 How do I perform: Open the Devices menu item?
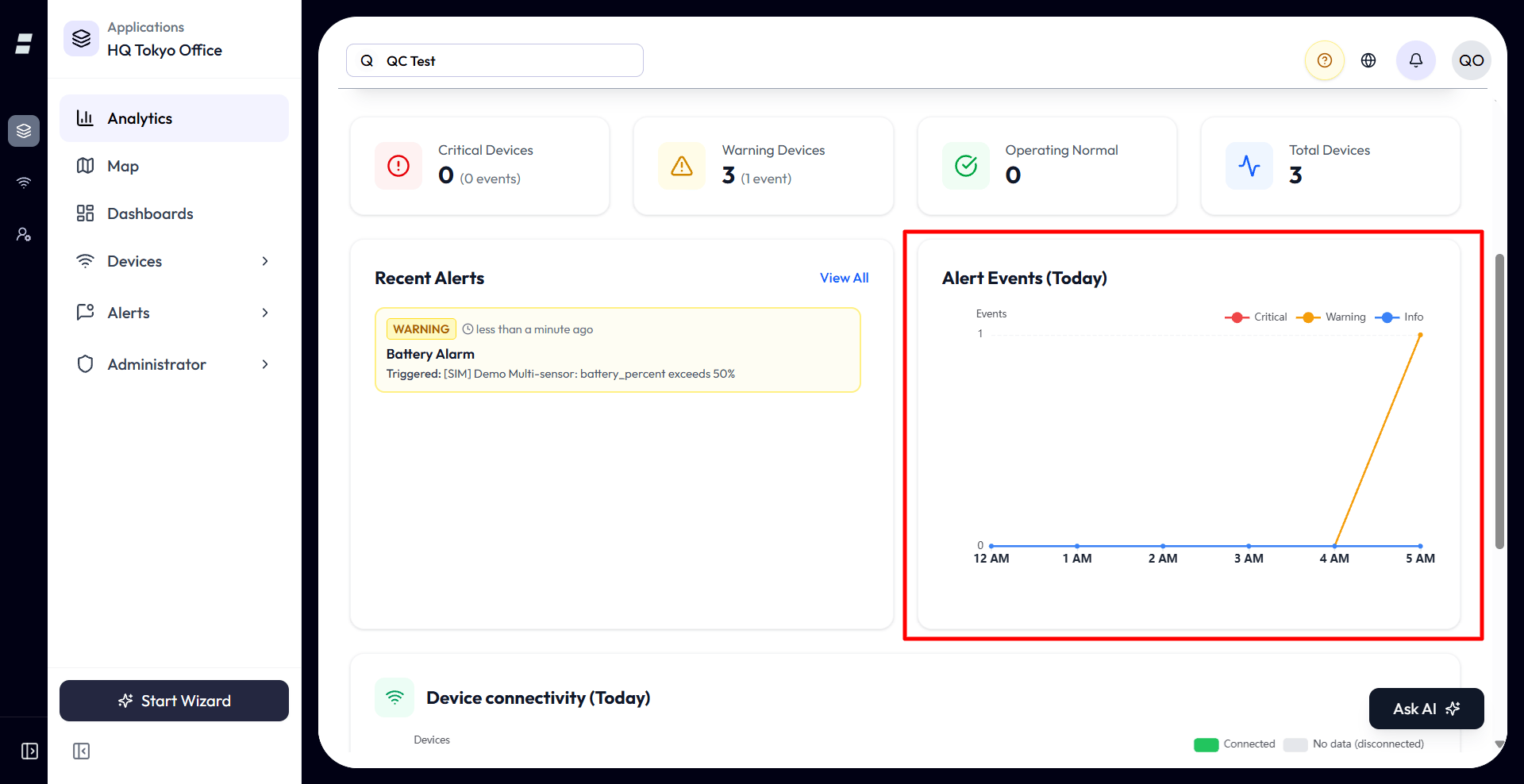(174, 261)
